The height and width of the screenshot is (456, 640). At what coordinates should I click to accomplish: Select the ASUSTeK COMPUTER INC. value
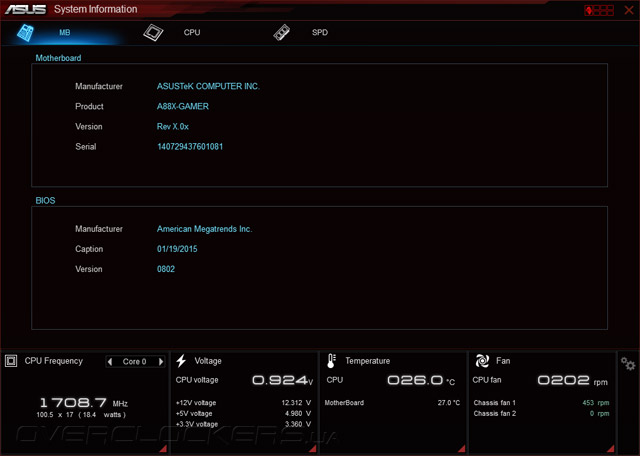click(208, 86)
